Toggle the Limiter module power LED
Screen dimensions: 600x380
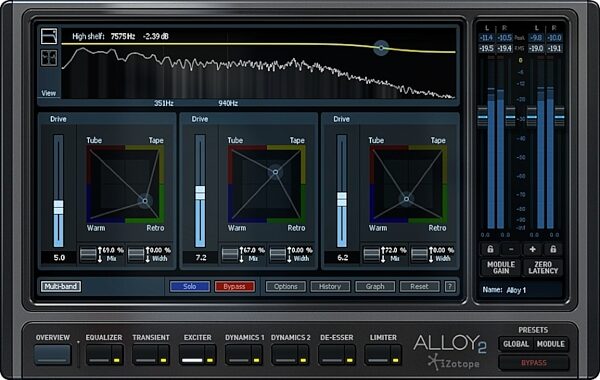(396, 360)
